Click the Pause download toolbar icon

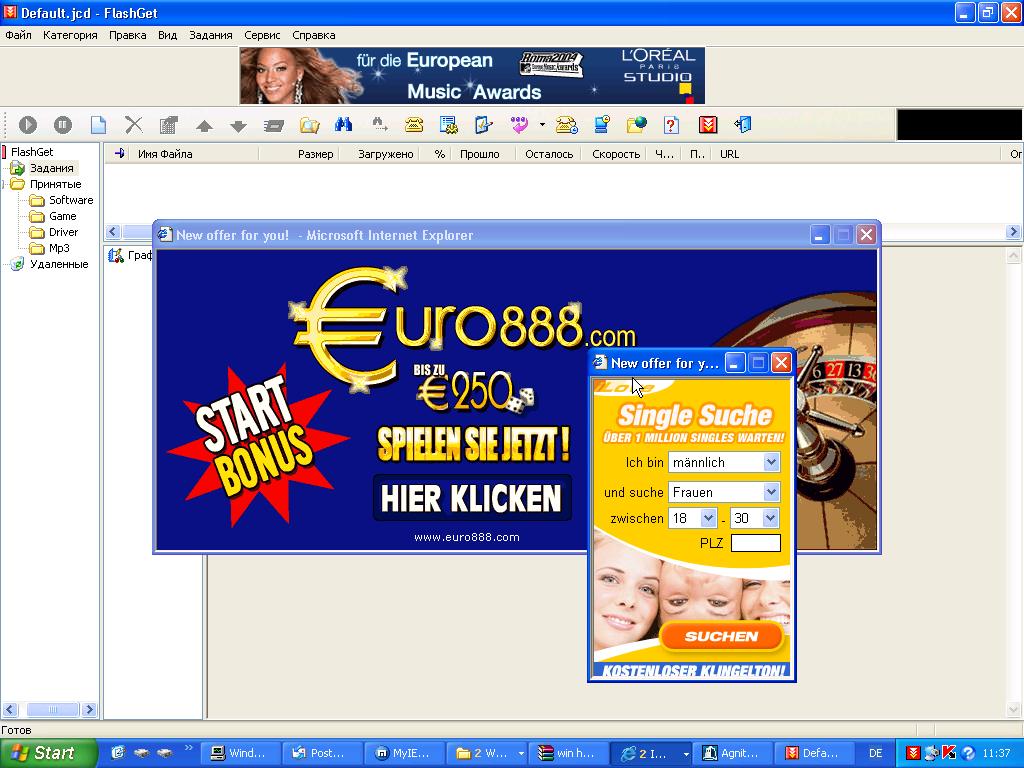63,124
